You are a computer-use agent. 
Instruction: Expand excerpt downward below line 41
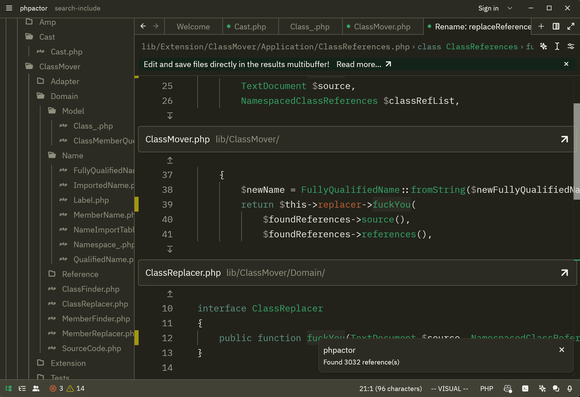click(x=169, y=249)
